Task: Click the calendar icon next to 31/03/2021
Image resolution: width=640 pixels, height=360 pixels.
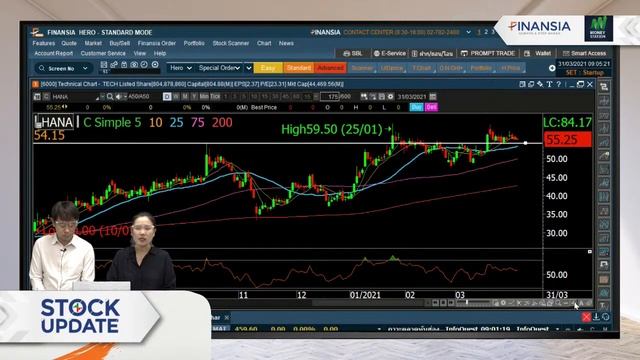Action: pos(433,97)
